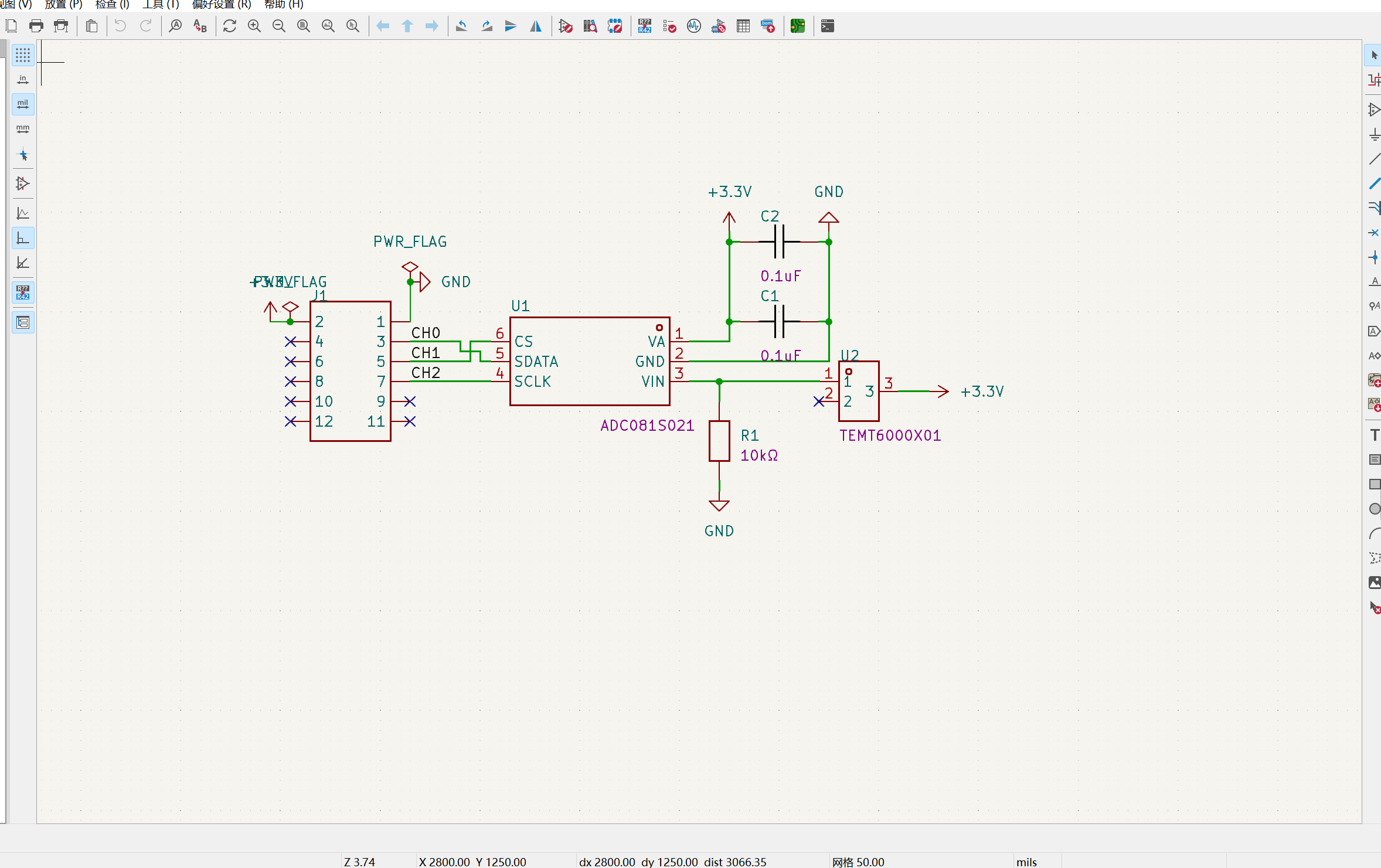The image size is (1381, 868).
Task: Rotate clockwise using the toolbar icon
Action: click(x=487, y=26)
